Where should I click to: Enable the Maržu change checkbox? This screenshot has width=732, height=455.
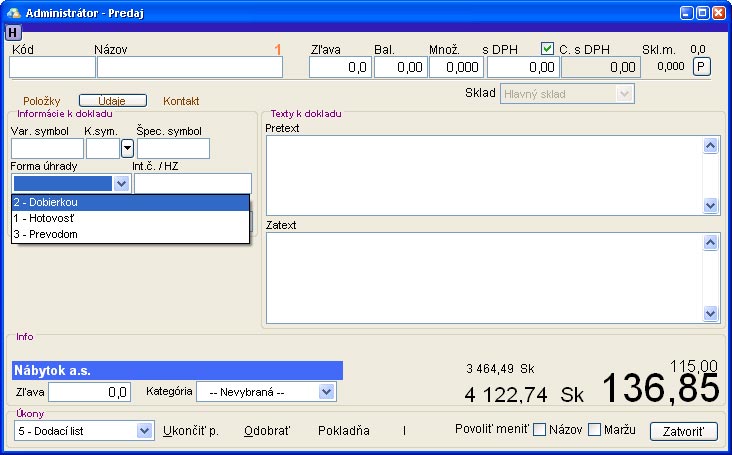coord(595,430)
